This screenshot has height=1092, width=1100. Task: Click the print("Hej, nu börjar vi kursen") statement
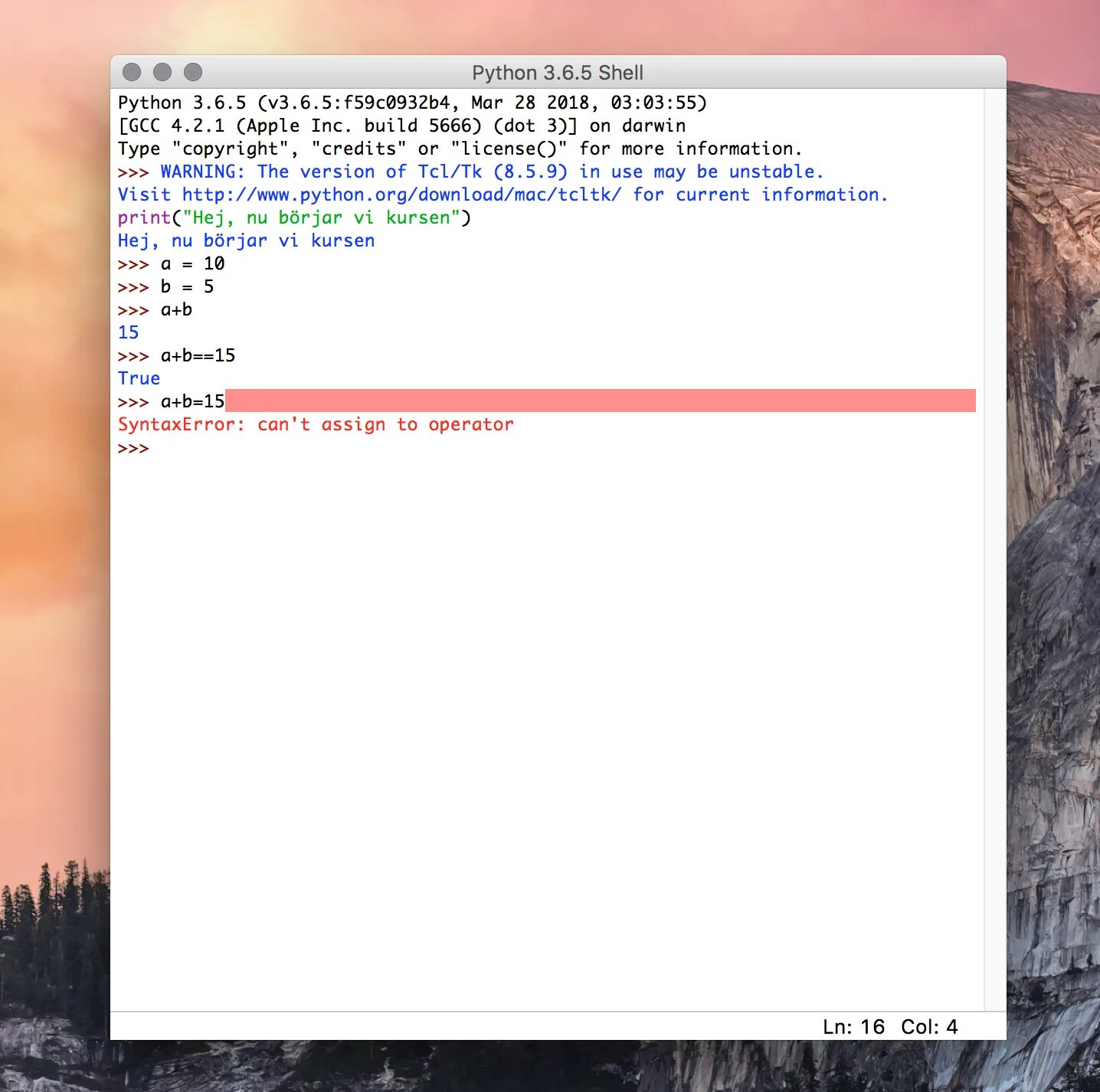[x=294, y=217]
